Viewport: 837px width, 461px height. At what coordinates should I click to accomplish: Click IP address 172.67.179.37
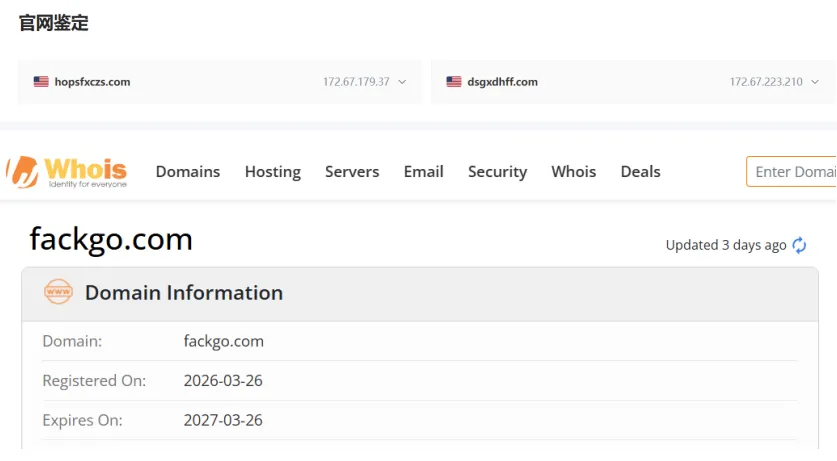click(356, 82)
